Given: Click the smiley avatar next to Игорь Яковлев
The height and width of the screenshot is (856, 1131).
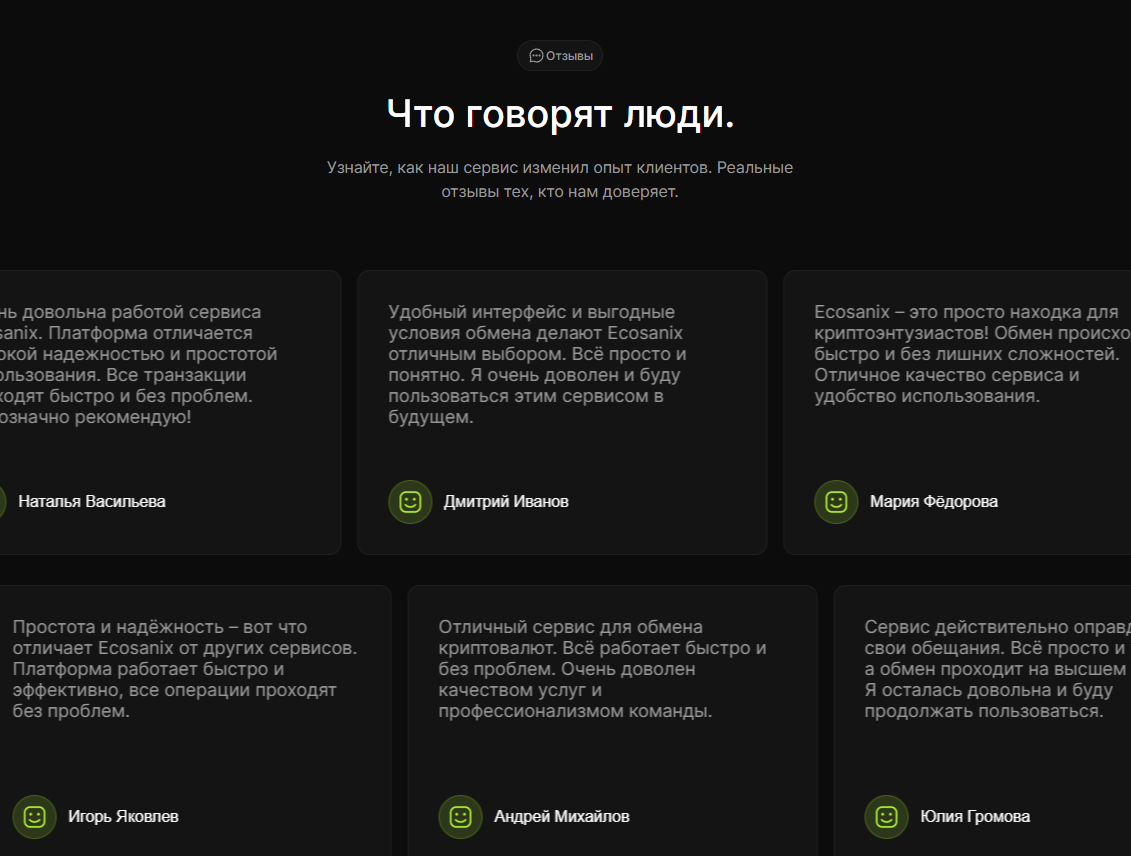Looking at the screenshot, I should click(x=35, y=817).
